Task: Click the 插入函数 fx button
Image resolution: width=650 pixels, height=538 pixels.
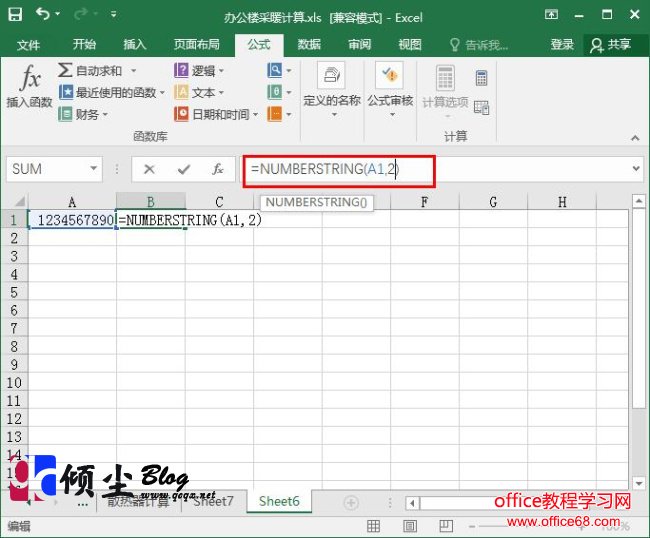Action: click(x=29, y=87)
